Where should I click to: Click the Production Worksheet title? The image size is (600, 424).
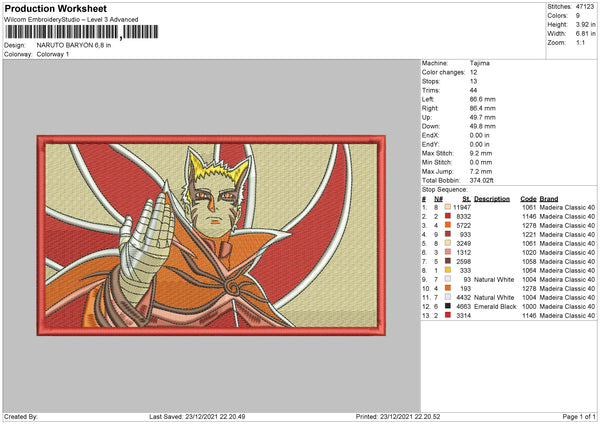tap(55, 8)
